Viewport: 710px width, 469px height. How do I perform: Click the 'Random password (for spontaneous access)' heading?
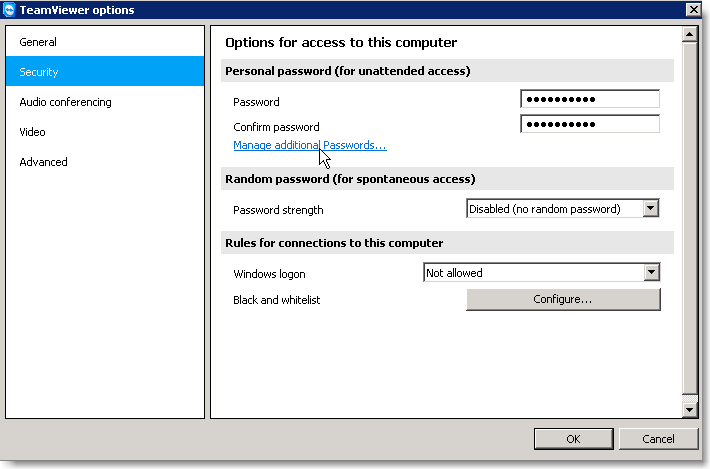pos(350,179)
